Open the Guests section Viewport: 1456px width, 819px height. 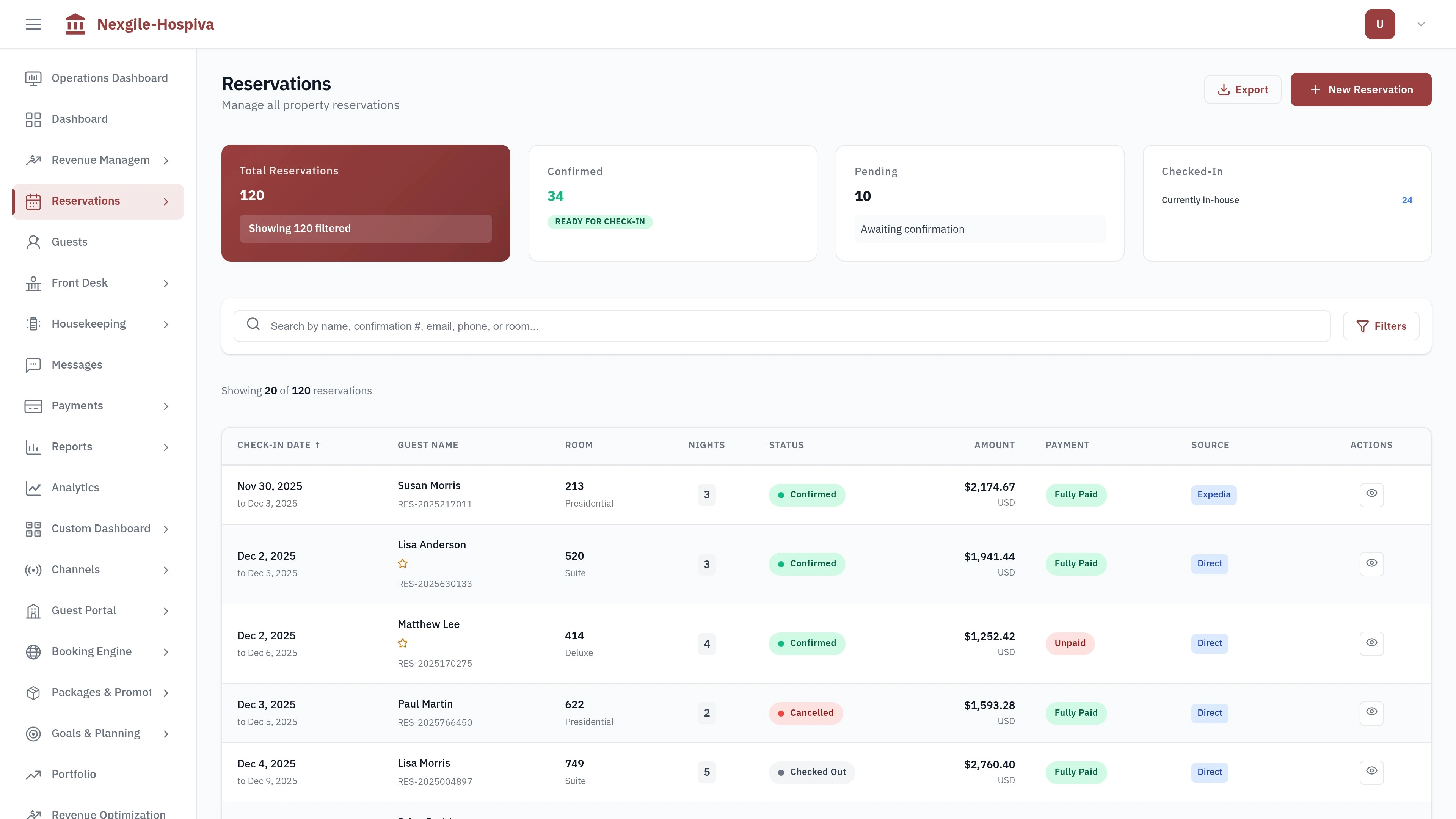coord(70,242)
